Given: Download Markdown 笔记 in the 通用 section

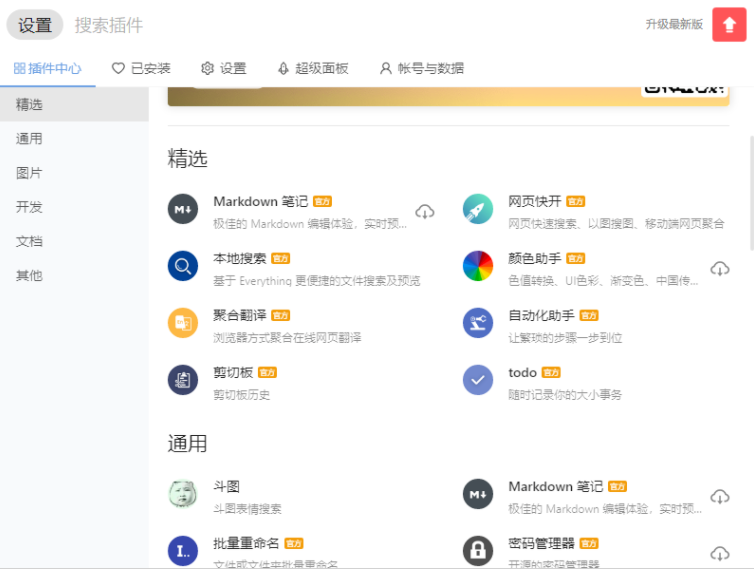Looking at the screenshot, I should (x=720, y=497).
